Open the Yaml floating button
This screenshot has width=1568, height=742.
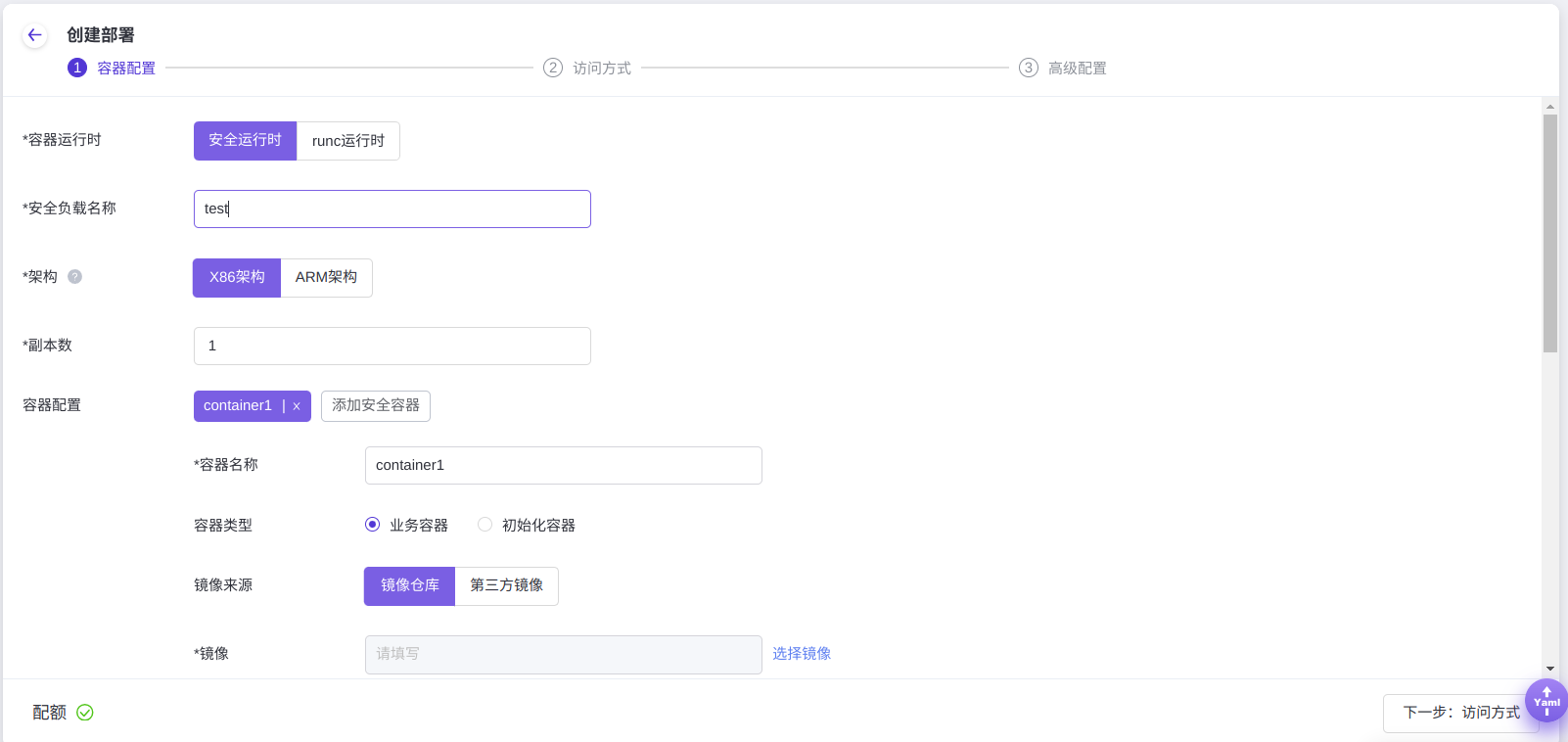coord(1546,701)
